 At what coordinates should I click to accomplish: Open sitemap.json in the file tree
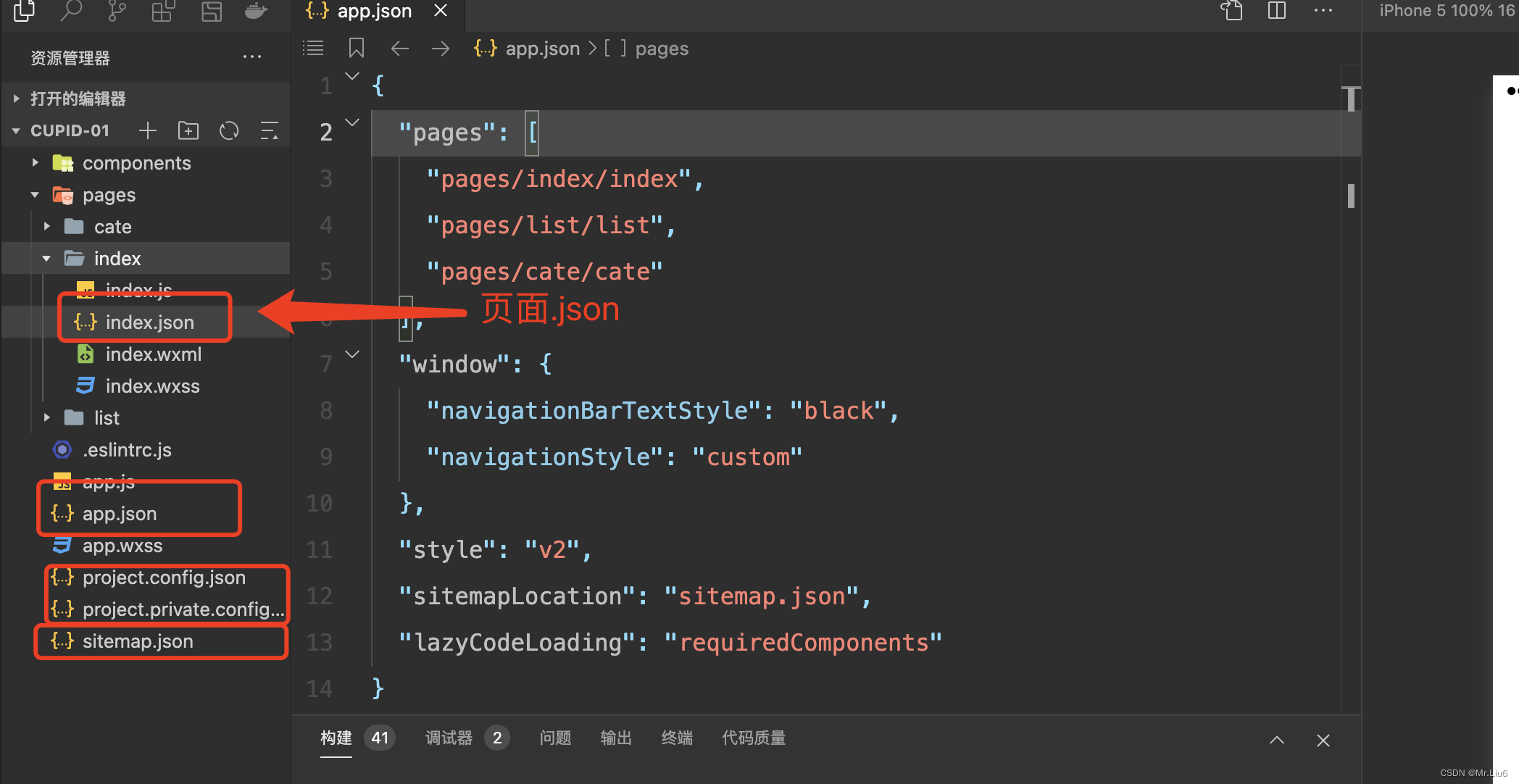coord(138,641)
